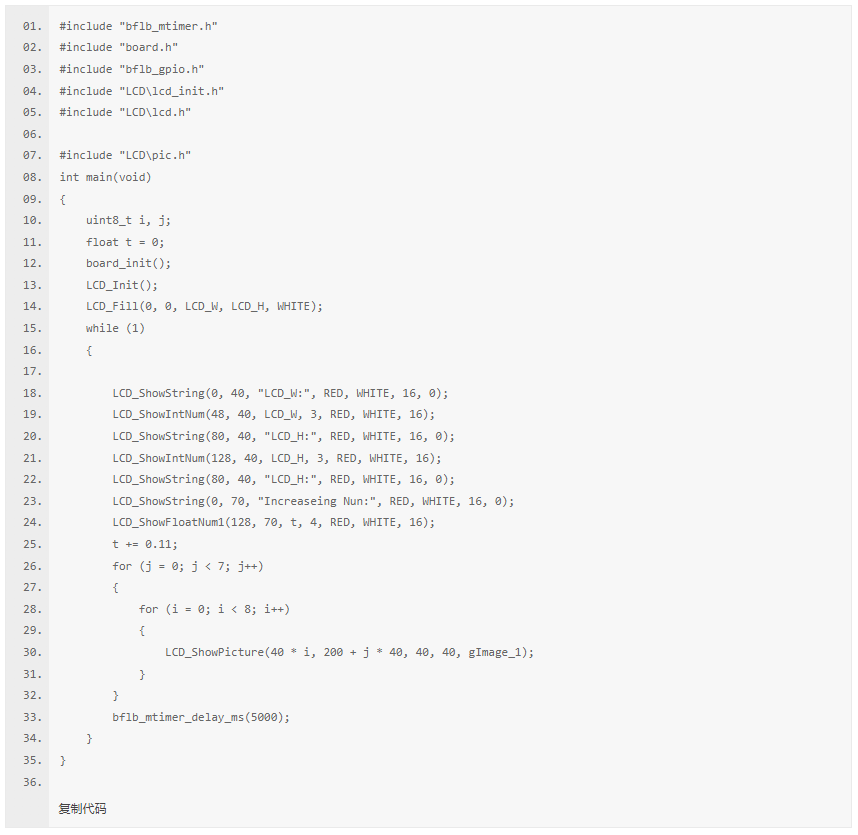Click the int main(void) line
858x835 pixels.
[105, 177]
